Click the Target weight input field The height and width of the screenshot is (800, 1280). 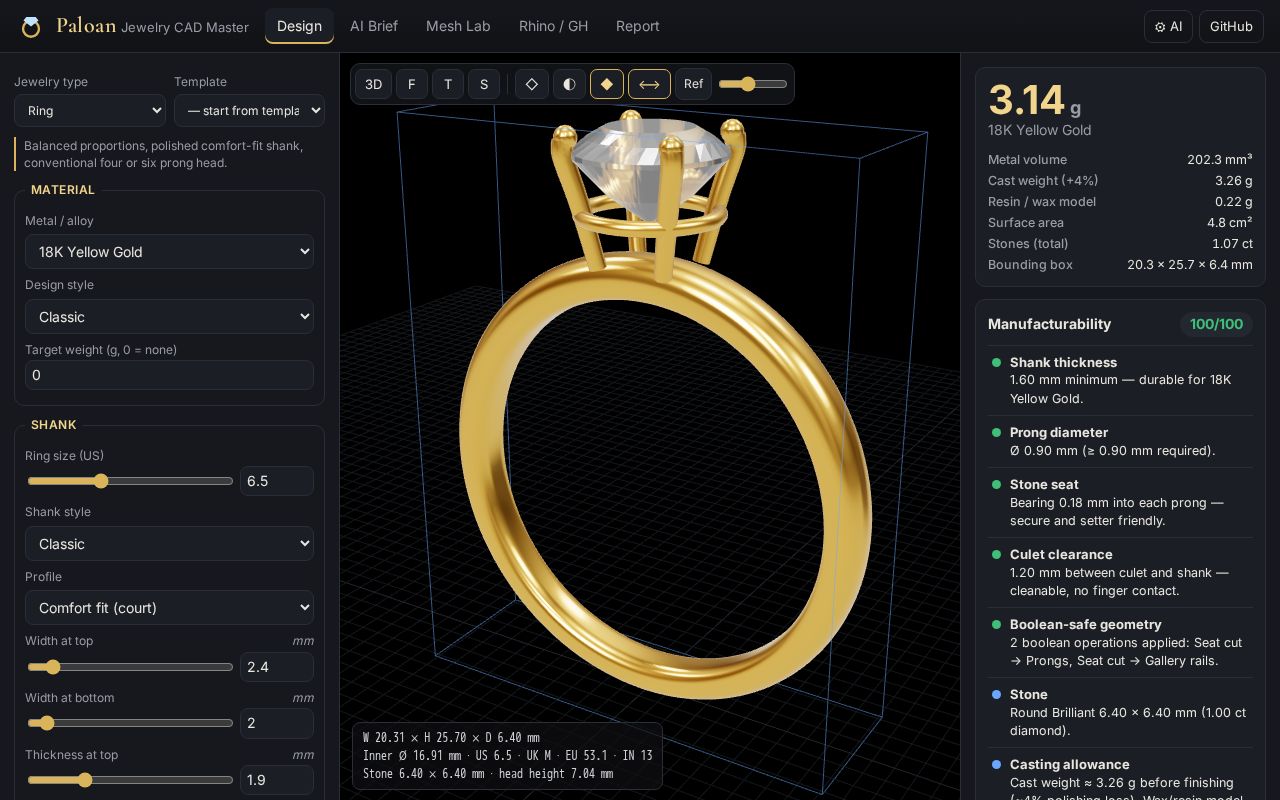169,375
